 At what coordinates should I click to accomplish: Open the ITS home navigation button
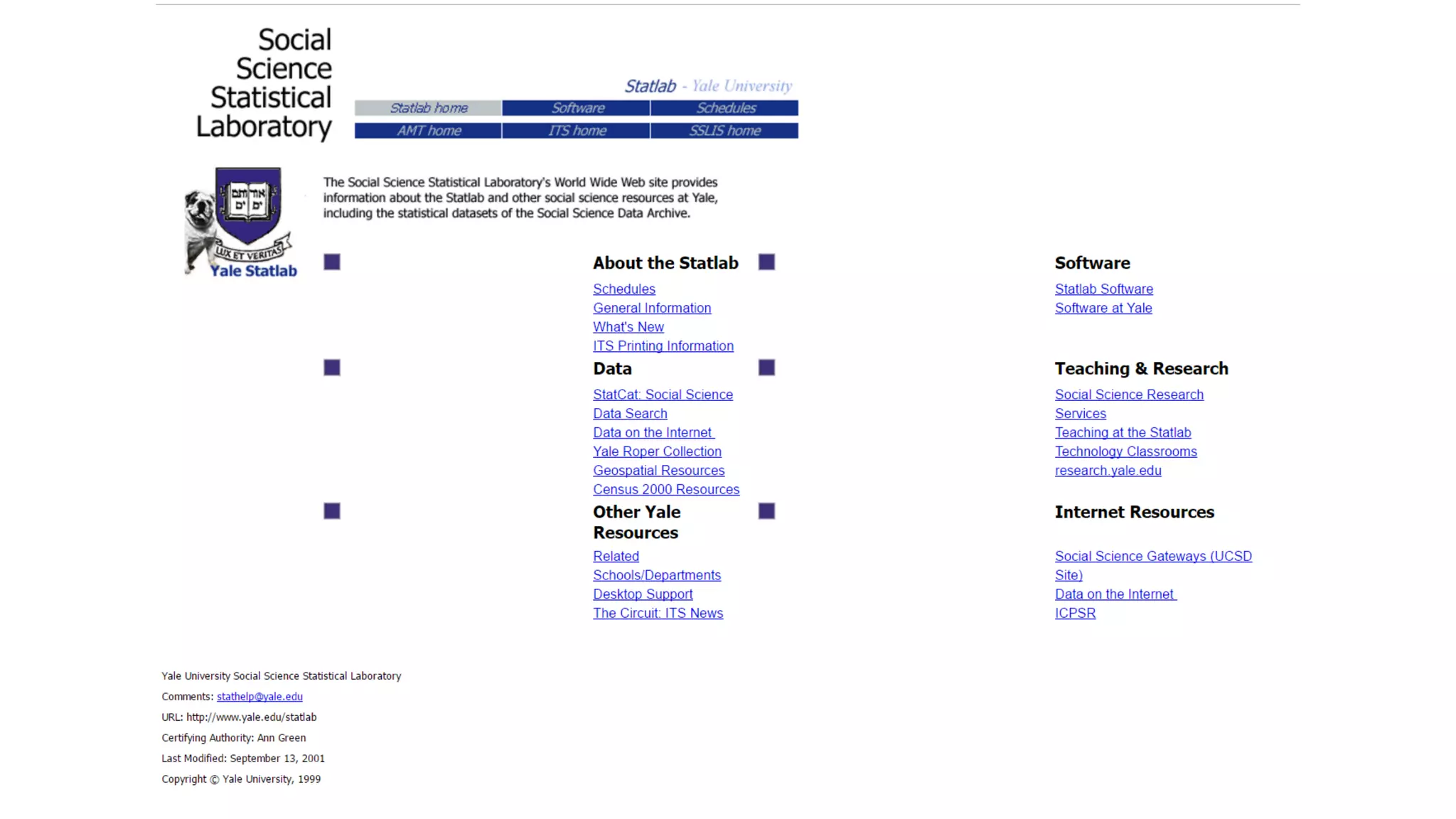[x=577, y=131]
